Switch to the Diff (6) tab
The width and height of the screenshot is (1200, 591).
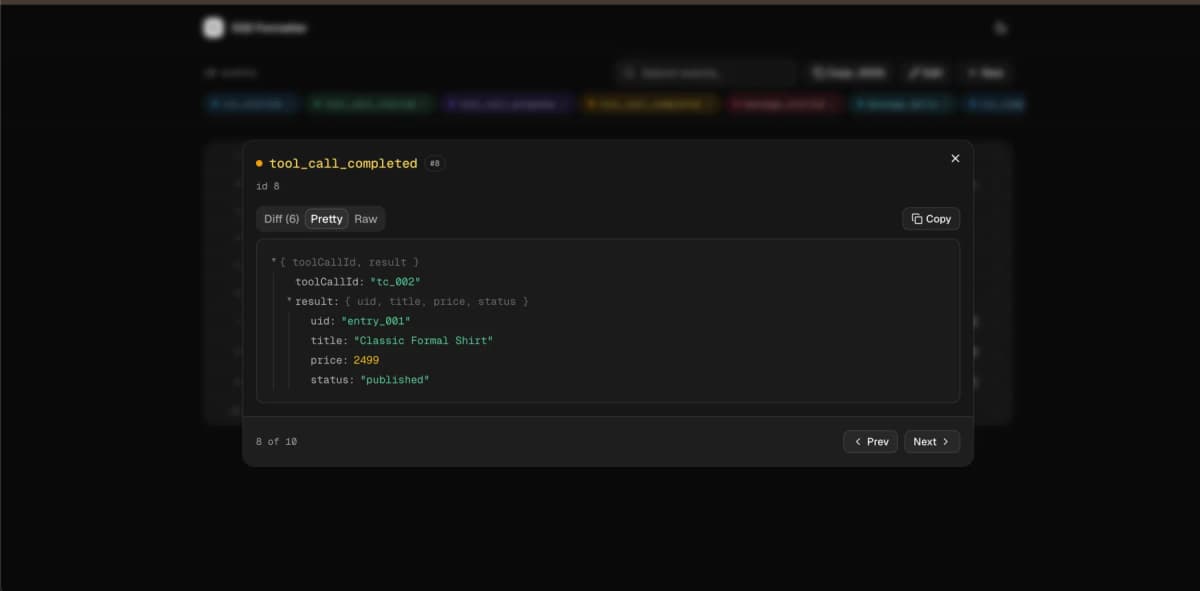(281, 219)
